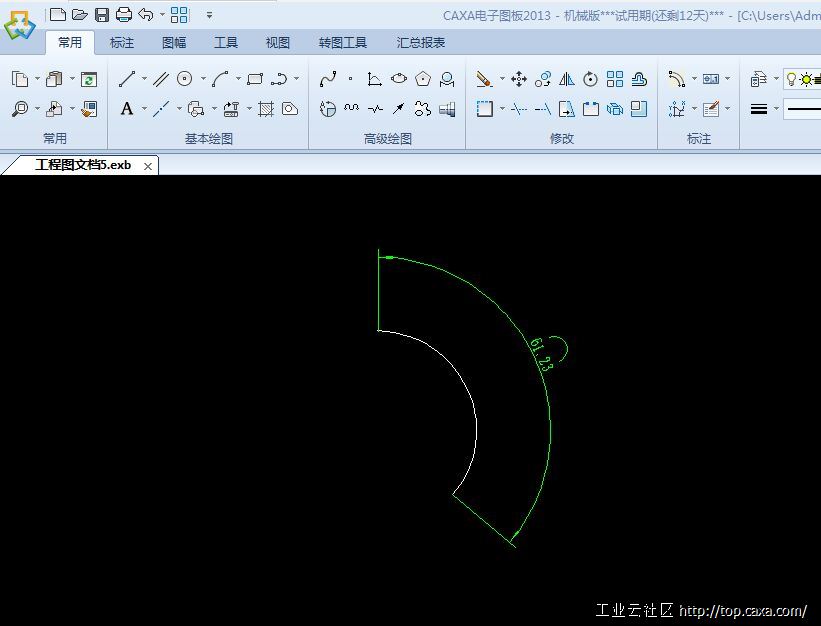The height and width of the screenshot is (626, 821).
Task: Activate the Hatch fill tool
Action: (266, 109)
